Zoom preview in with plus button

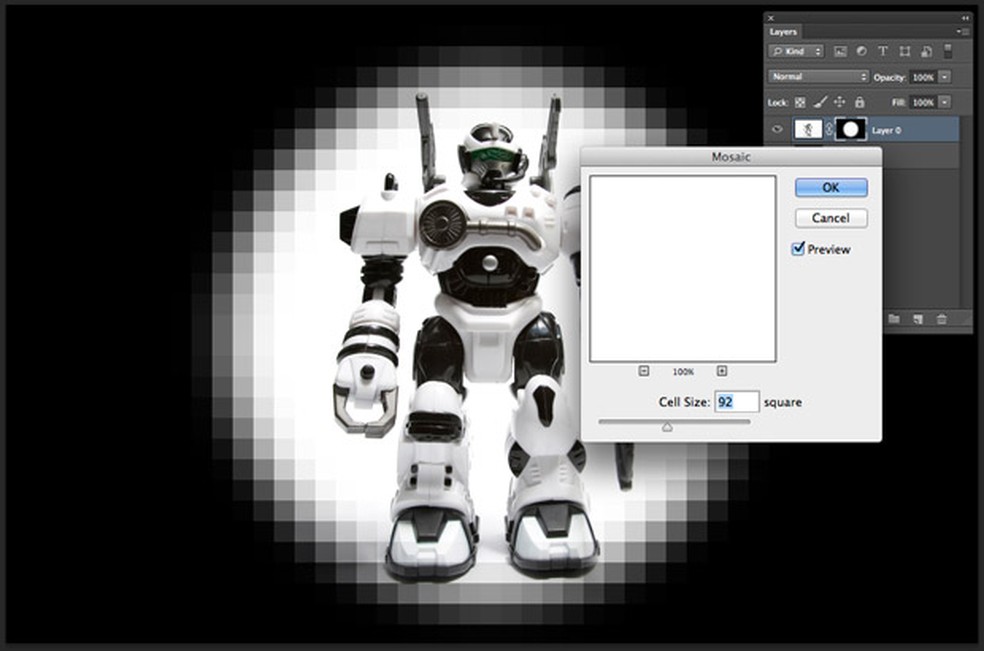click(722, 371)
